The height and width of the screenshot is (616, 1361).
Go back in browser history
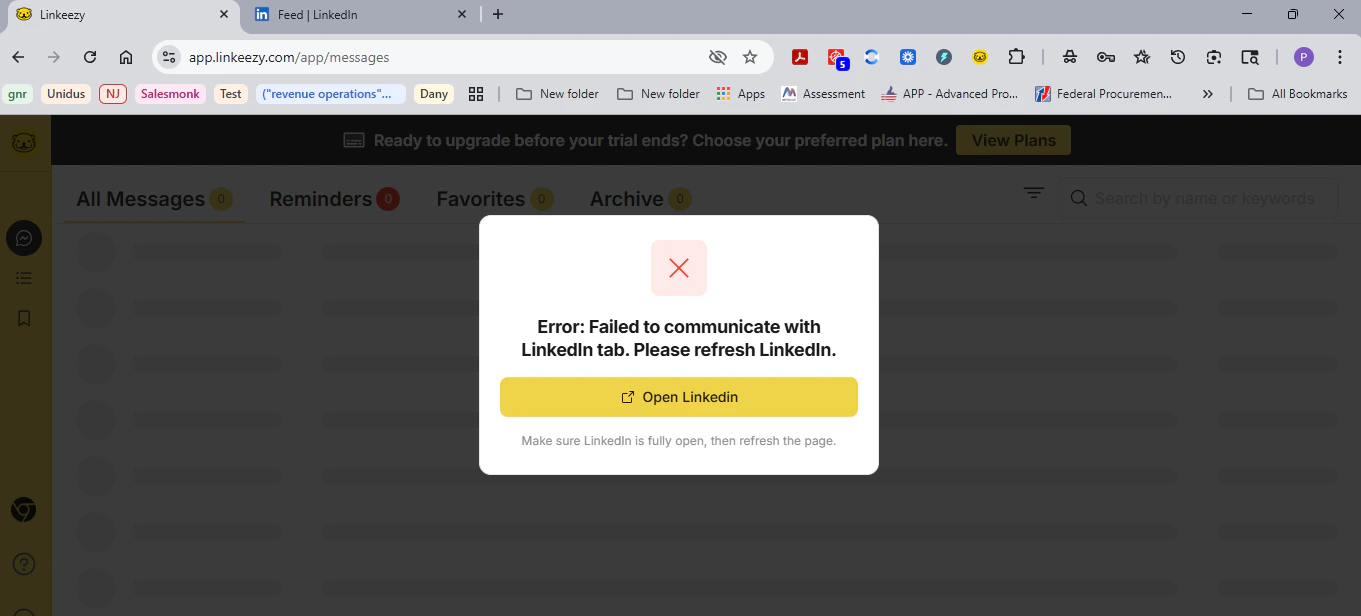pyautogui.click(x=18, y=57)
